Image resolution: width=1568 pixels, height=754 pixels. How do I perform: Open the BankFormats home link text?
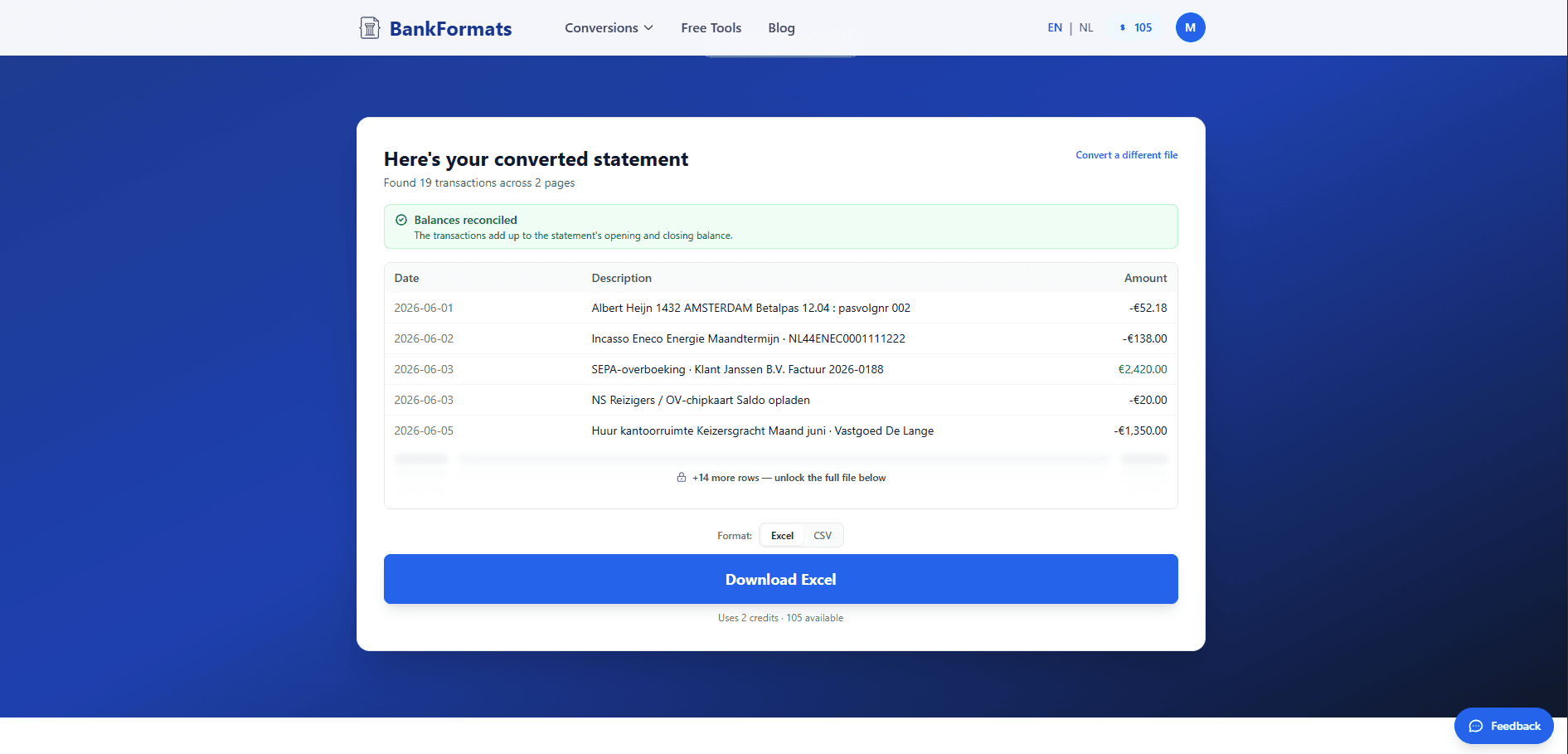[450, 29]
